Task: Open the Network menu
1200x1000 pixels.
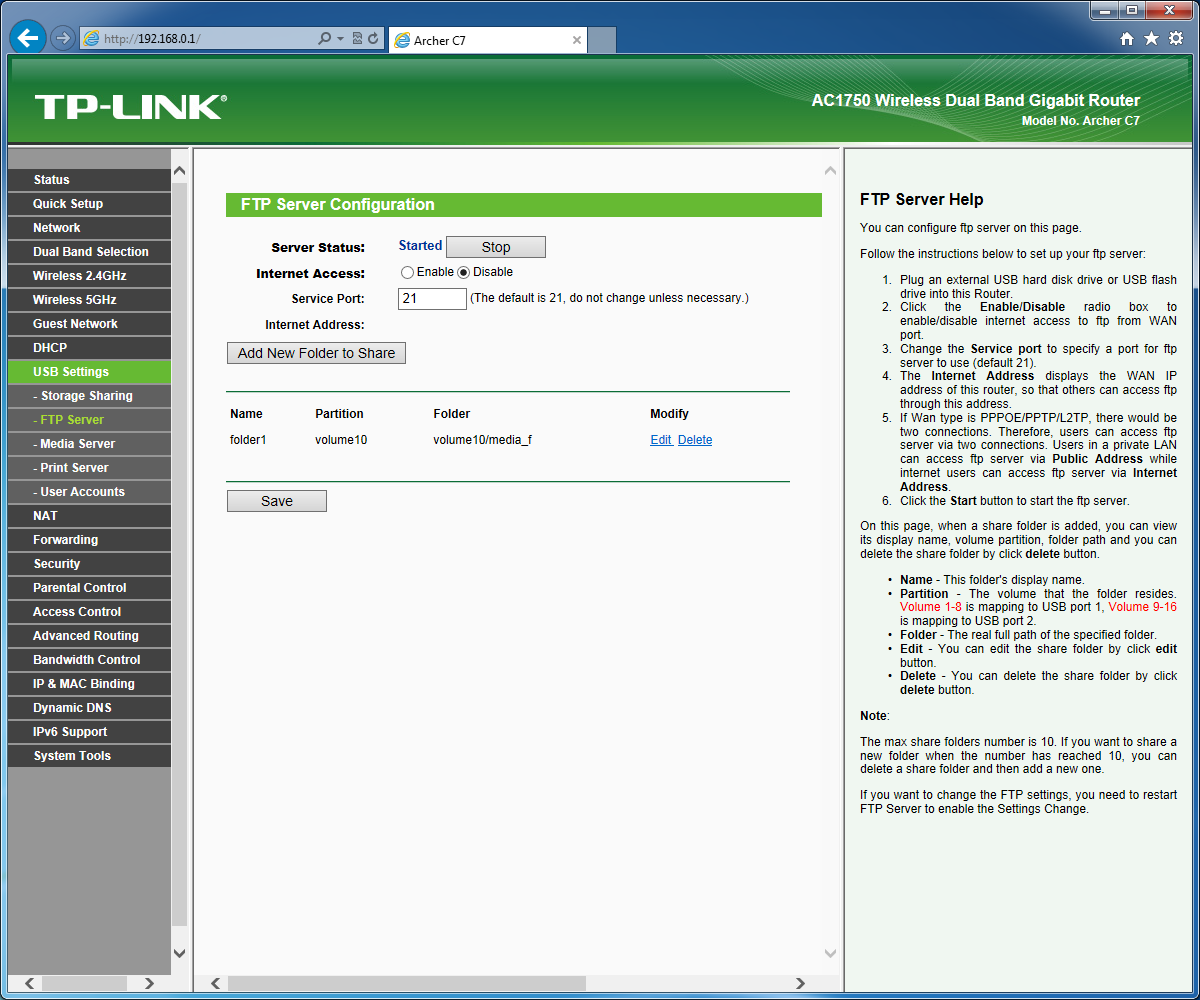Action: 89,228
